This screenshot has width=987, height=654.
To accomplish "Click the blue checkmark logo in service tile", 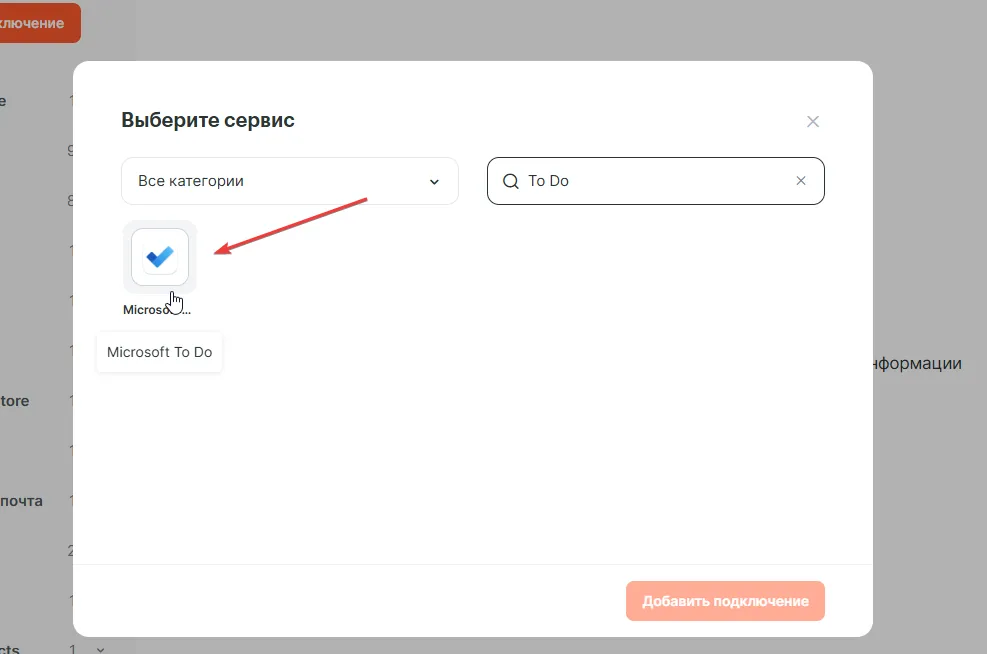I will point(160,257).
